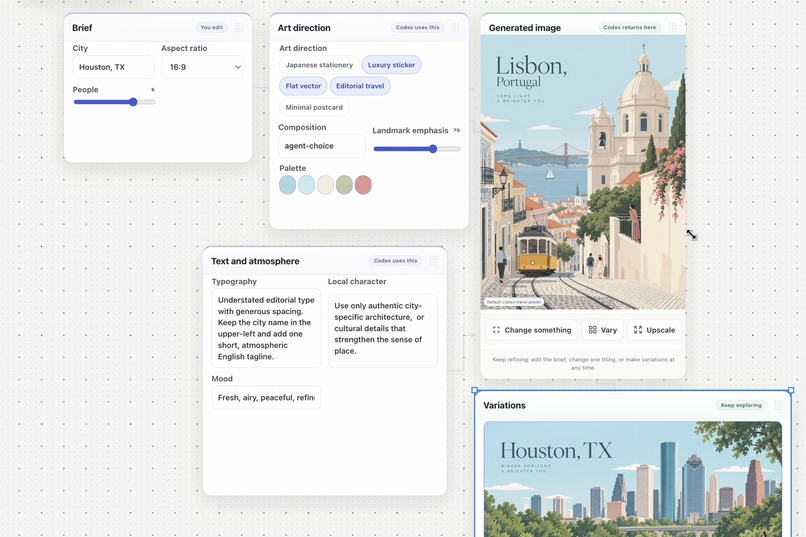The image size is (806, 537).
Task: Click the Change something button
Action: [x=532, y=330]
